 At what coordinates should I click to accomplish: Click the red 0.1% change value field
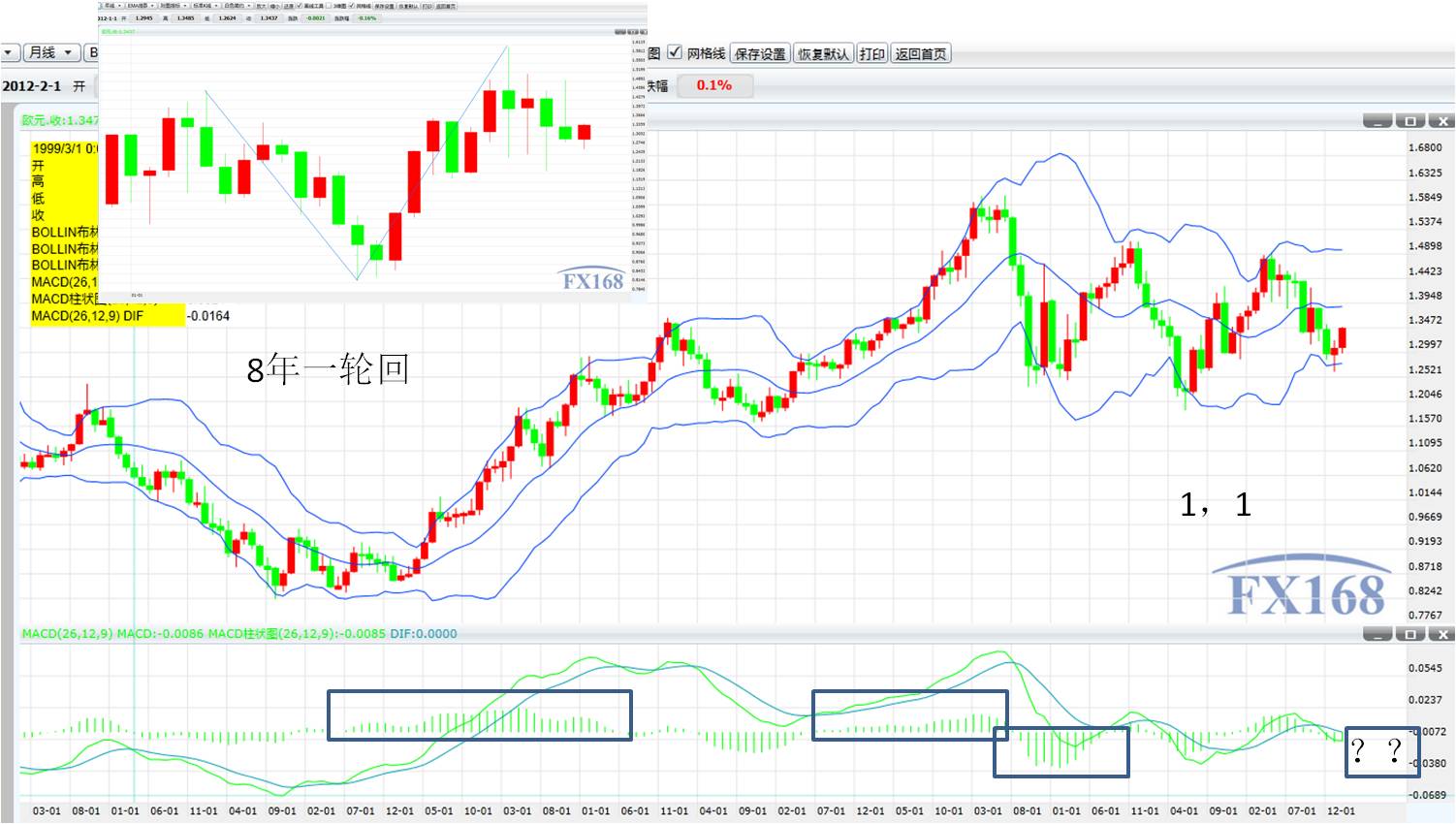point(713,85)
